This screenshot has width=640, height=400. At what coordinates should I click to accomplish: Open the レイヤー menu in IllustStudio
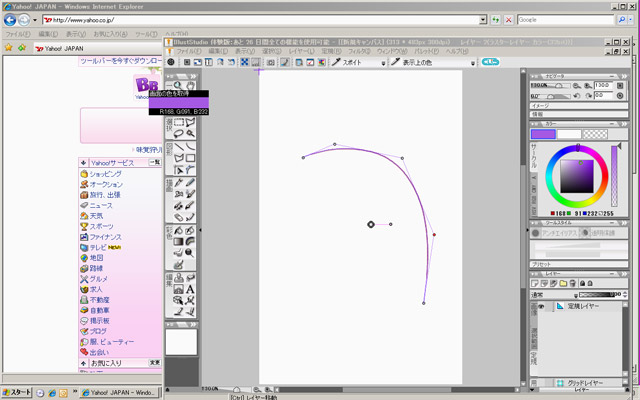301,51
